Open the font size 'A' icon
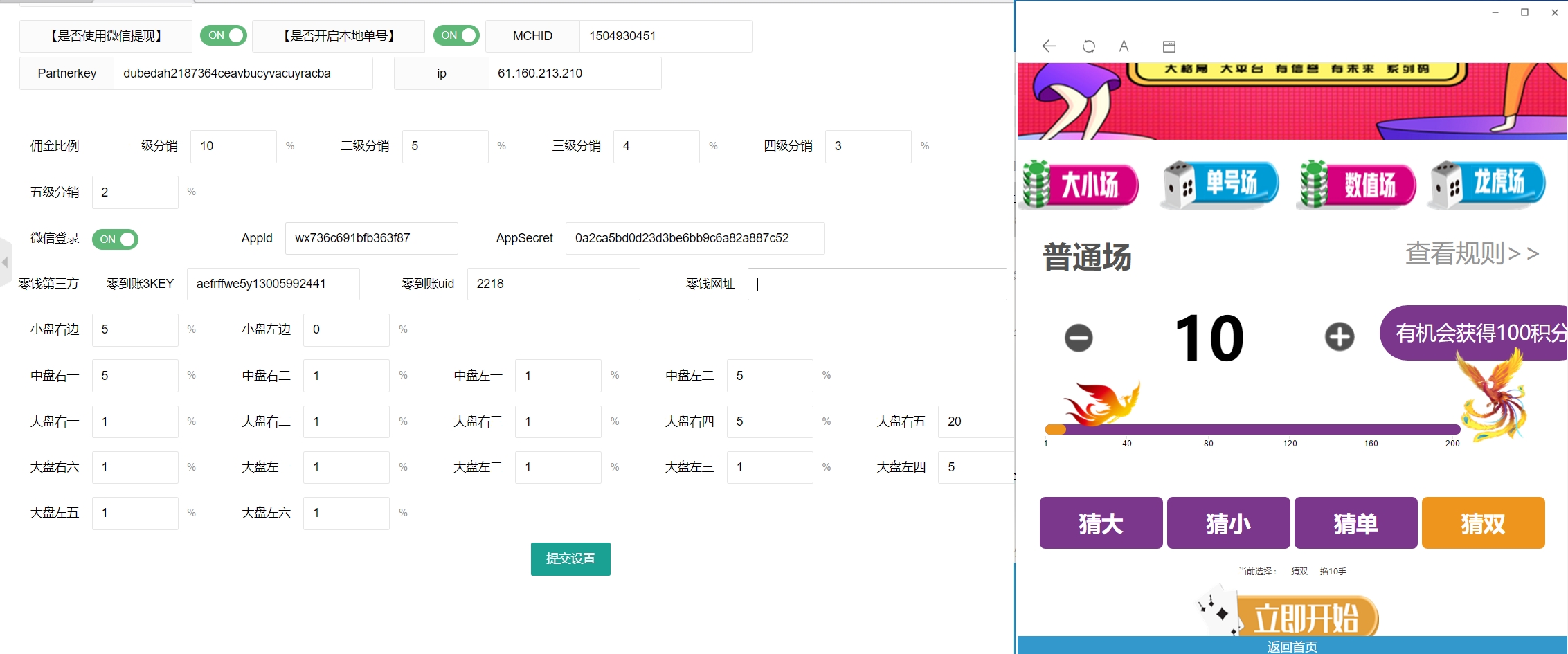Viewport: 1568px width, 654px height. pos(1124,46)
